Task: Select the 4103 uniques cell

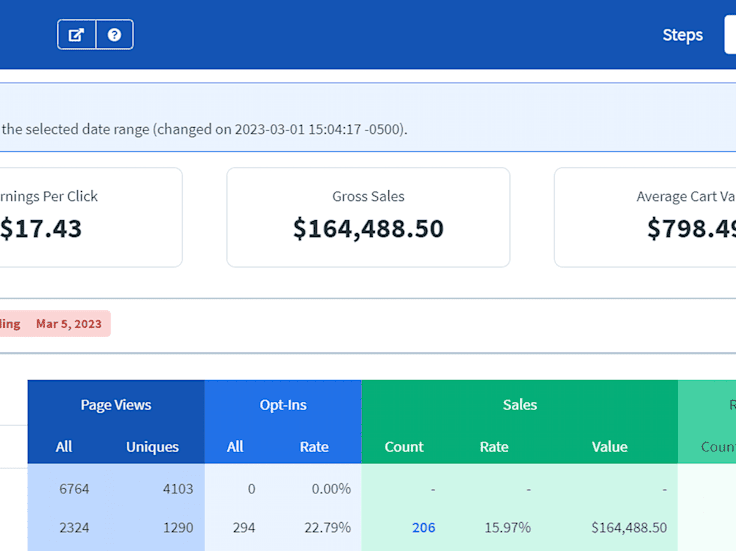Action: [178, 489]
